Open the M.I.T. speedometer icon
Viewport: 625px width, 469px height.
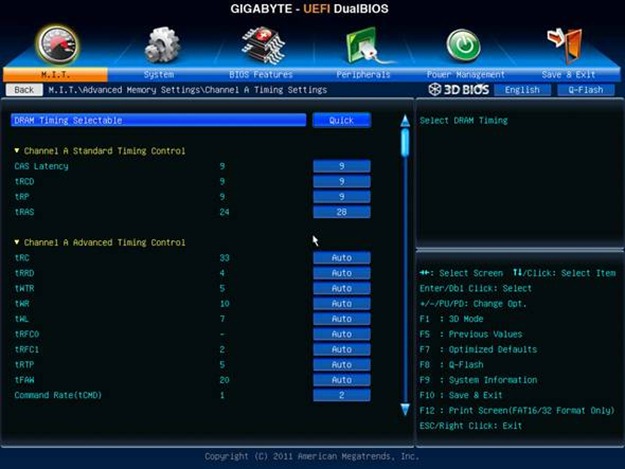57,45
